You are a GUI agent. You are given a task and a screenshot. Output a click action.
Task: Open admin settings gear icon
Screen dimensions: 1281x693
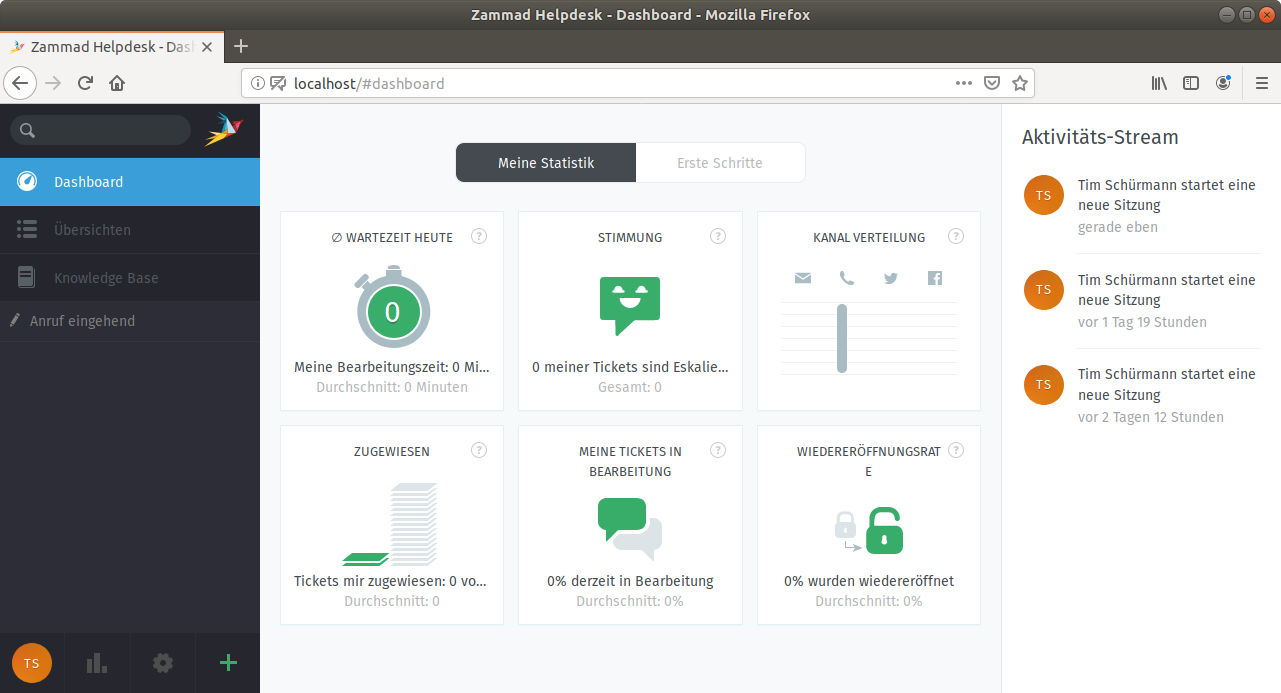(163, 663)
